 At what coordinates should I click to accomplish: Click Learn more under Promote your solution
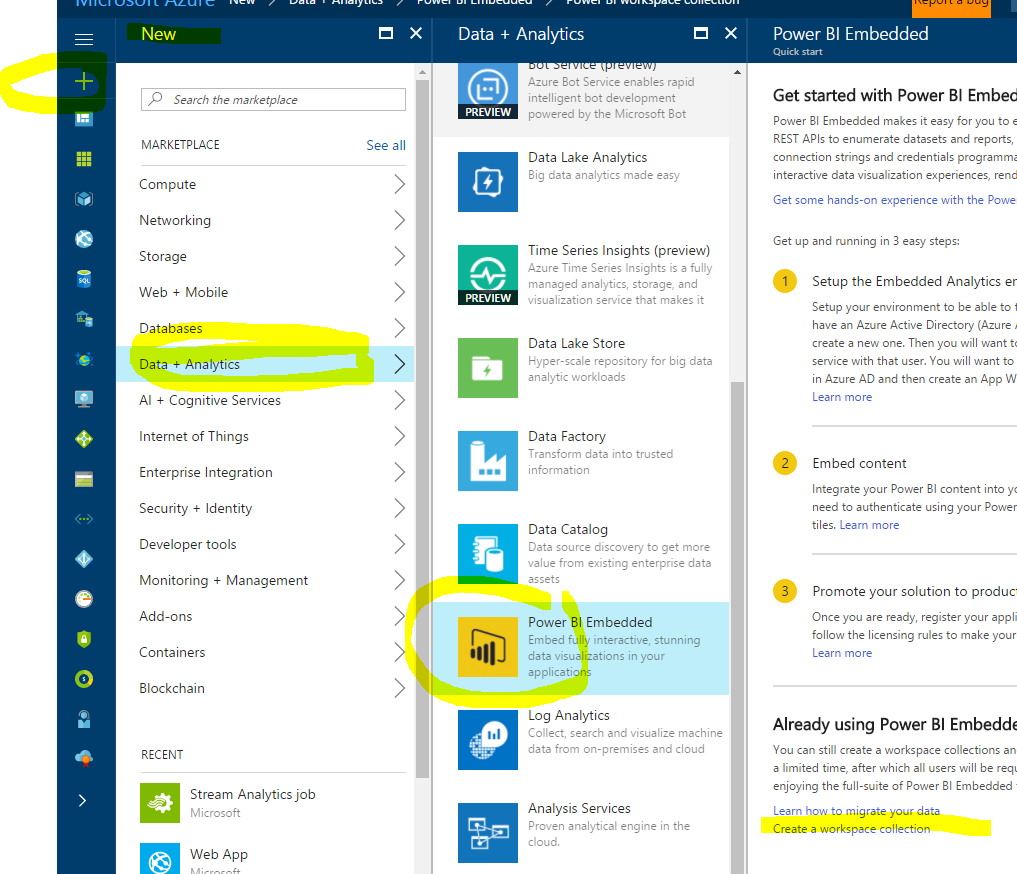[842, 653]
